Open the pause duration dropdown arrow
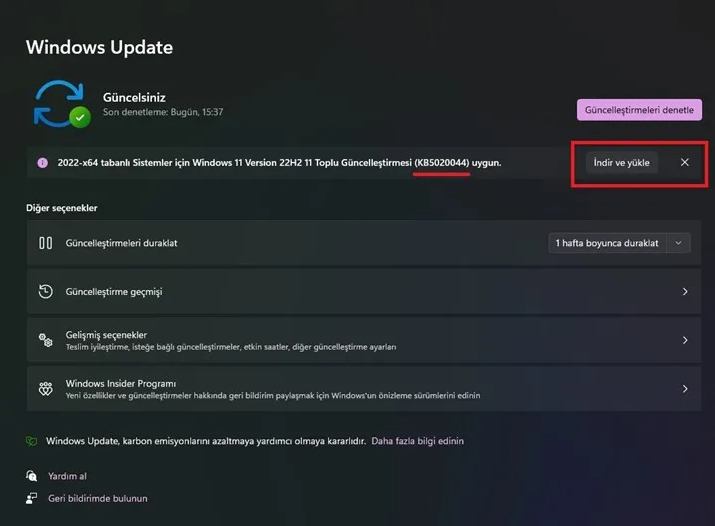 tap(679, 243)
